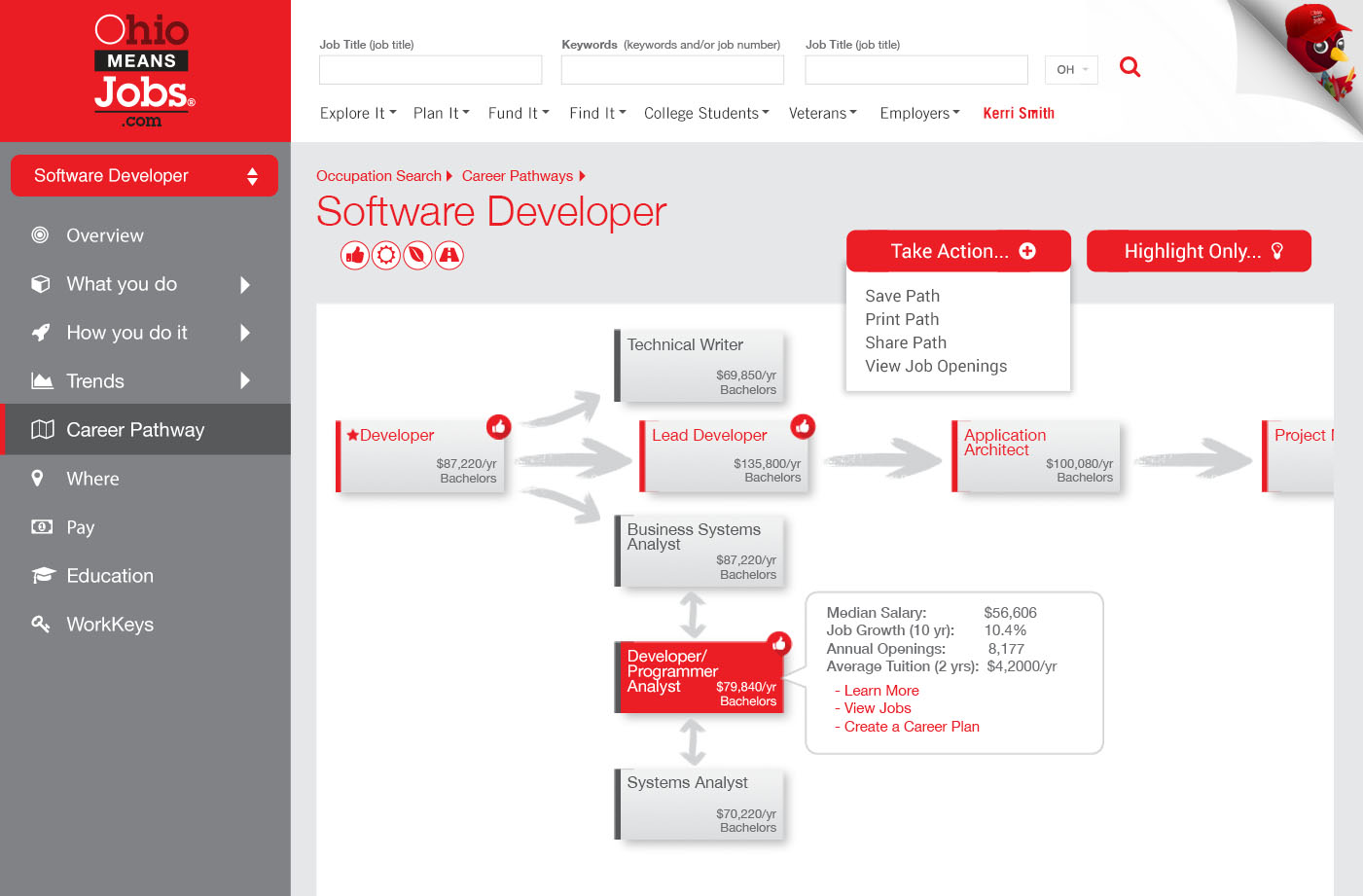Image resolution: width=1363 pixels, height=896 pixels.
Task: Click the road icon under the title
Action: click(x=448, y=255)
